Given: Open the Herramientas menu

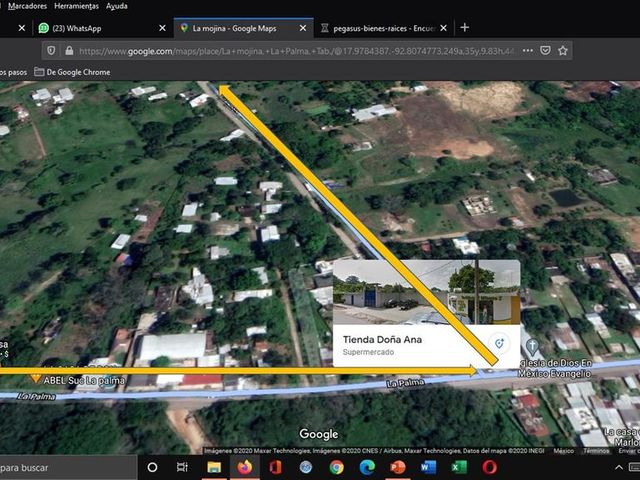Looking at the screenshot, I should (76, 6).
